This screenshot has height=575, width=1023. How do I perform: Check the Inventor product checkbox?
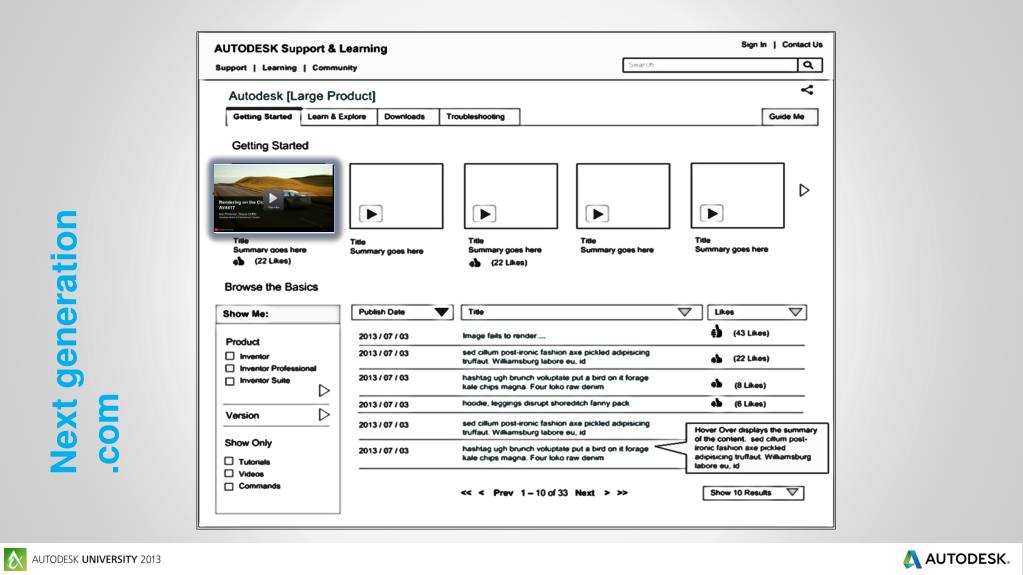coord(230,356)
